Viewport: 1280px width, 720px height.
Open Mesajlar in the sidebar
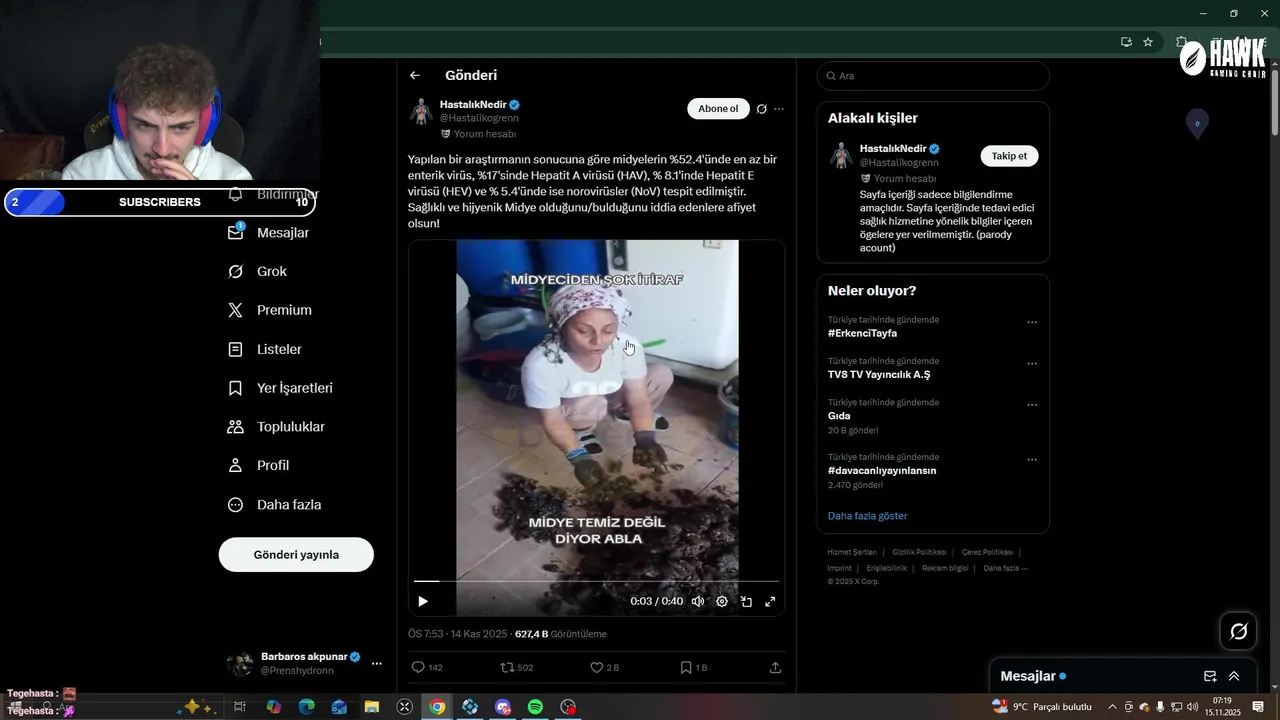pos(268,232)
